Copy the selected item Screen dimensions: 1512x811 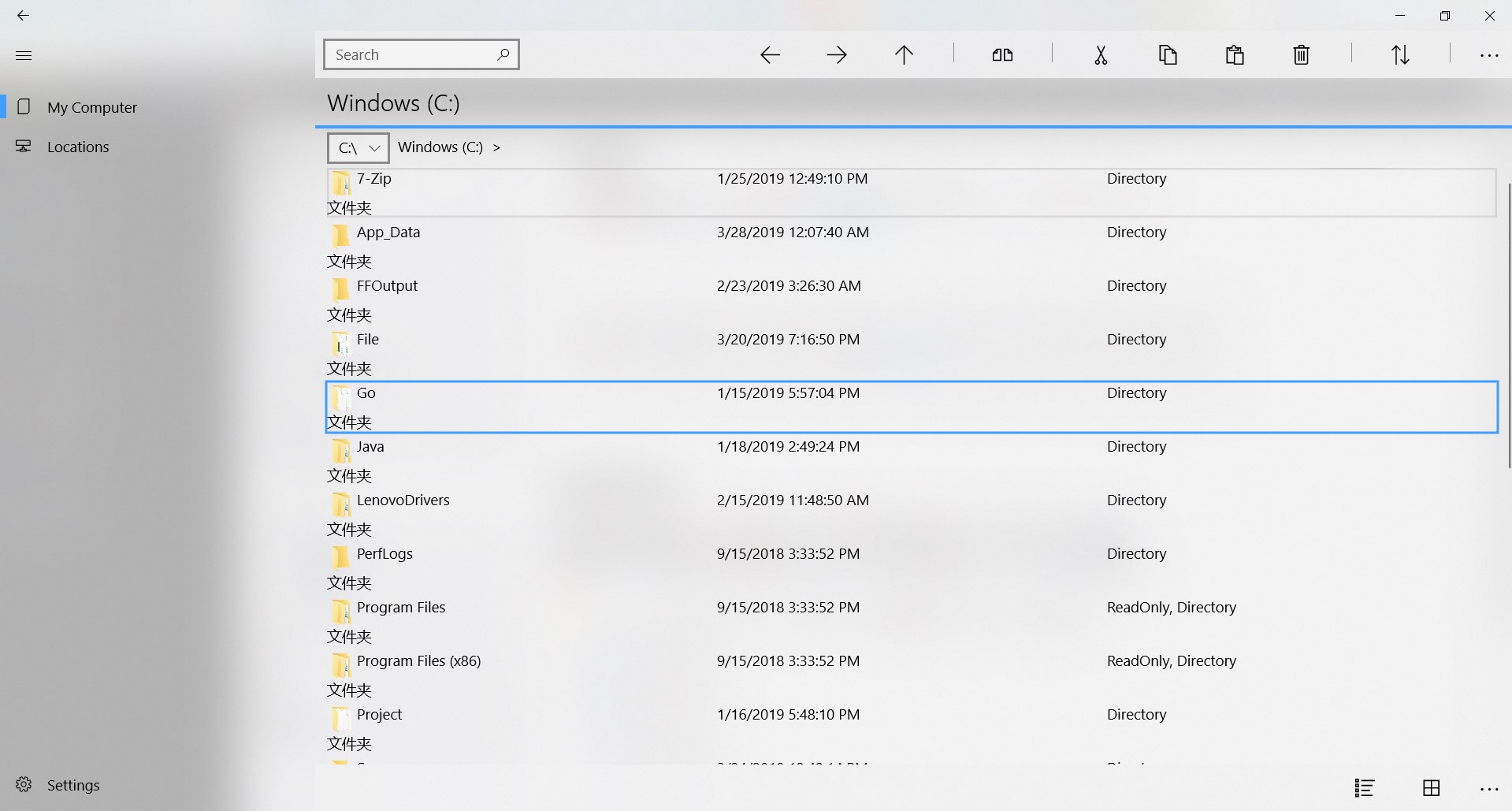pos(1168,54)
